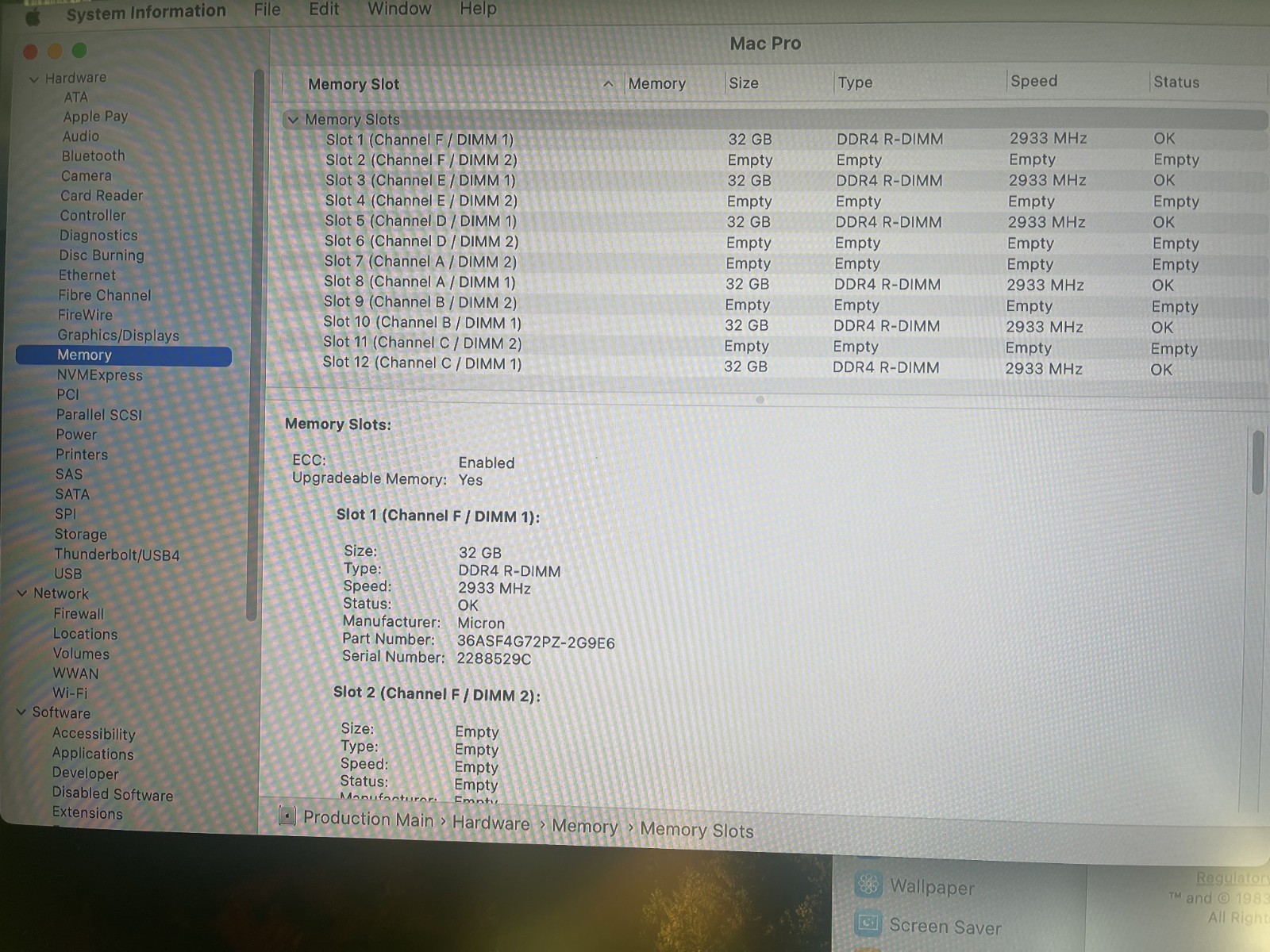Select Thunderbolt/USB4 in the sidebar

(x=117, y=555)
